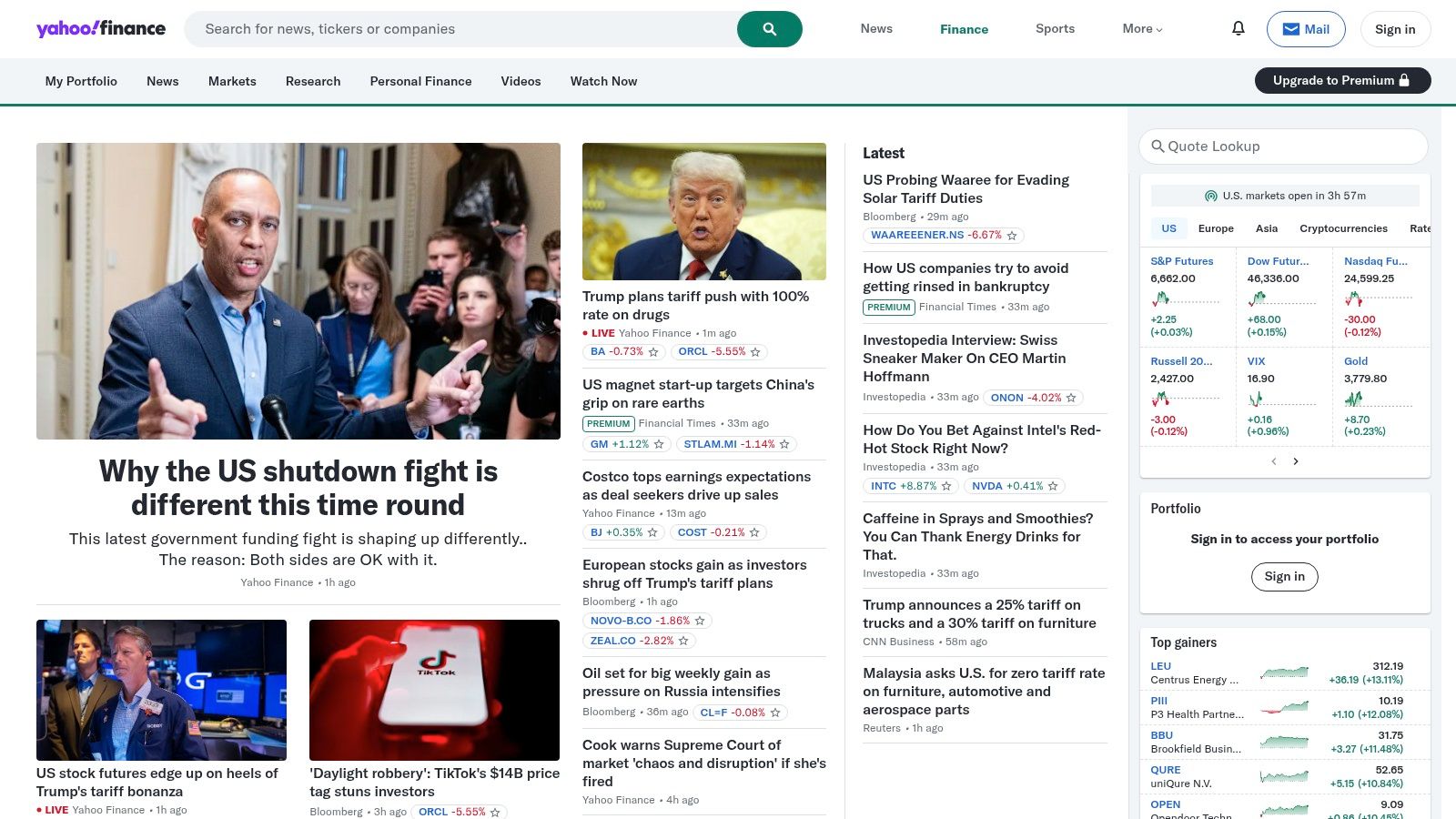The image size is (1456, 819).
Task: Open Personal Finance menu
Action: 420,81
